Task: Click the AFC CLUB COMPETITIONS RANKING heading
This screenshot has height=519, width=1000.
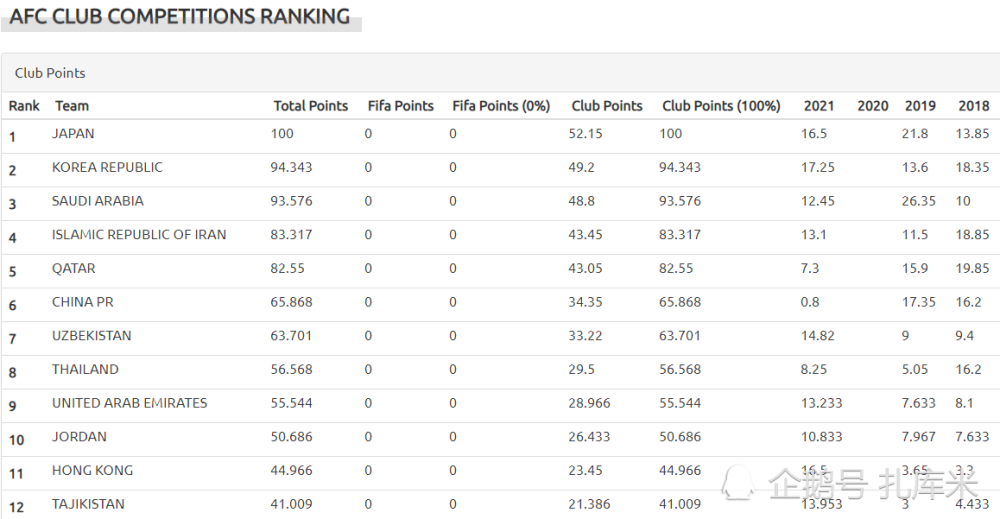Action: 180,16
